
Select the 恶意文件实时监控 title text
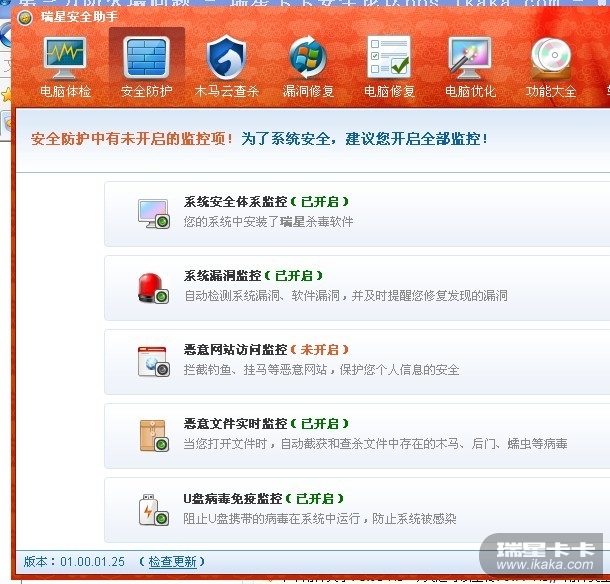coord(236,423)
